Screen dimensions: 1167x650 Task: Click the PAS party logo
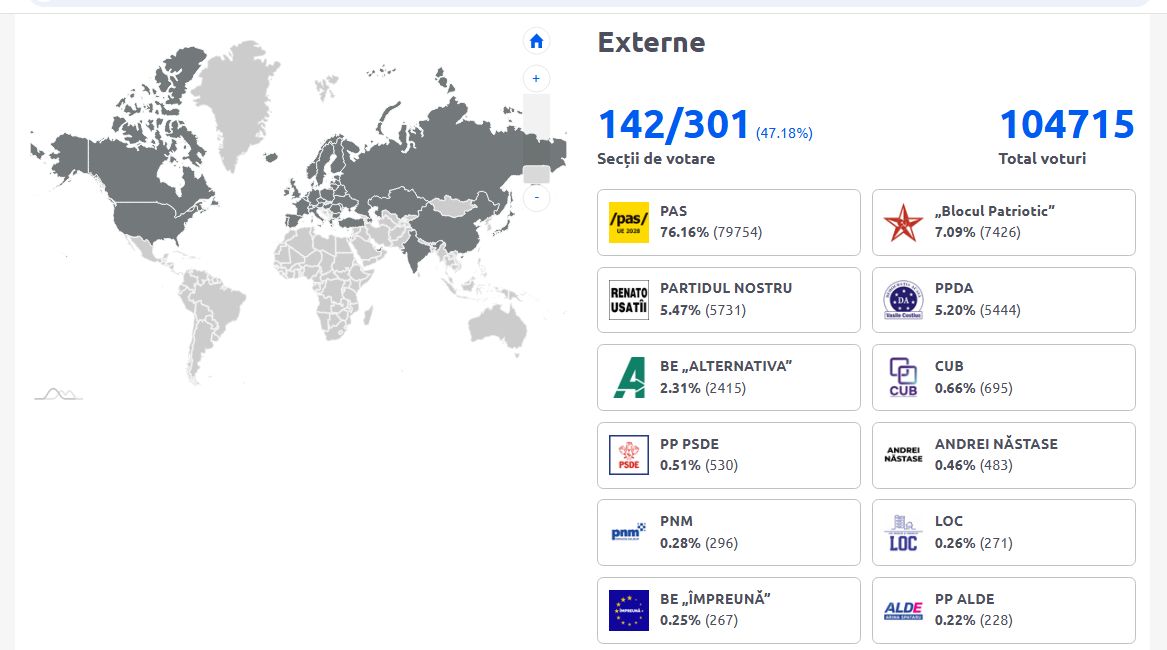pos(628,222)
